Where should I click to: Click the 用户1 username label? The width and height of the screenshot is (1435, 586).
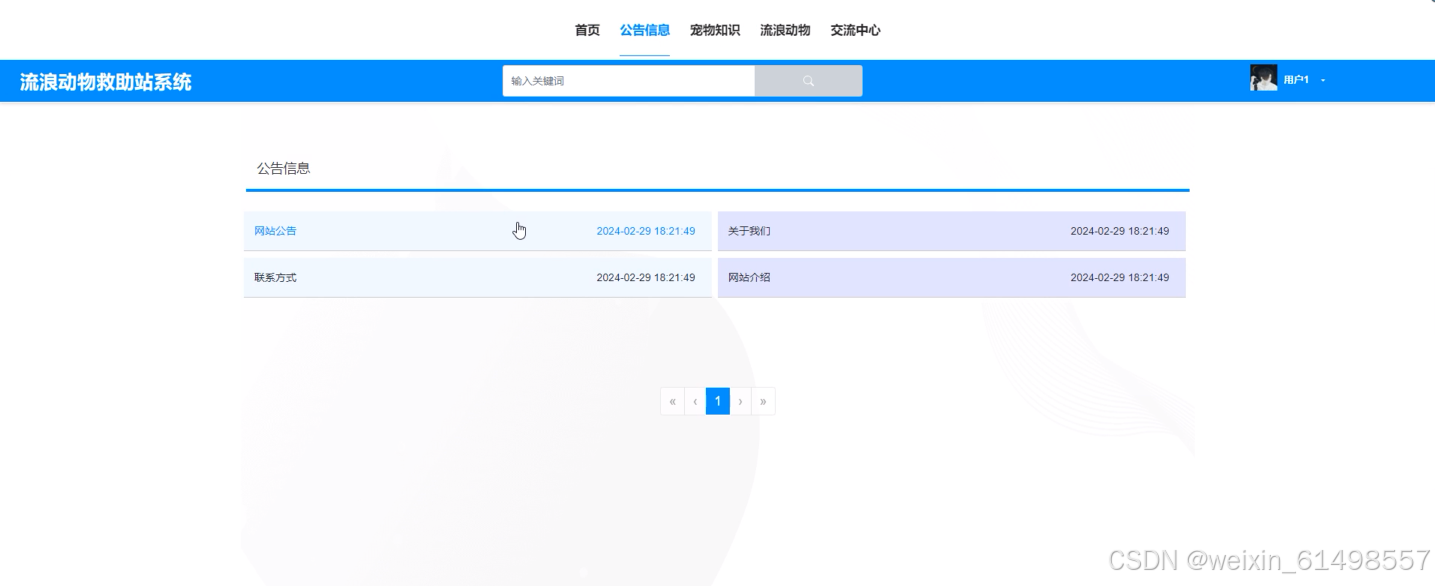click(1296, 80)
